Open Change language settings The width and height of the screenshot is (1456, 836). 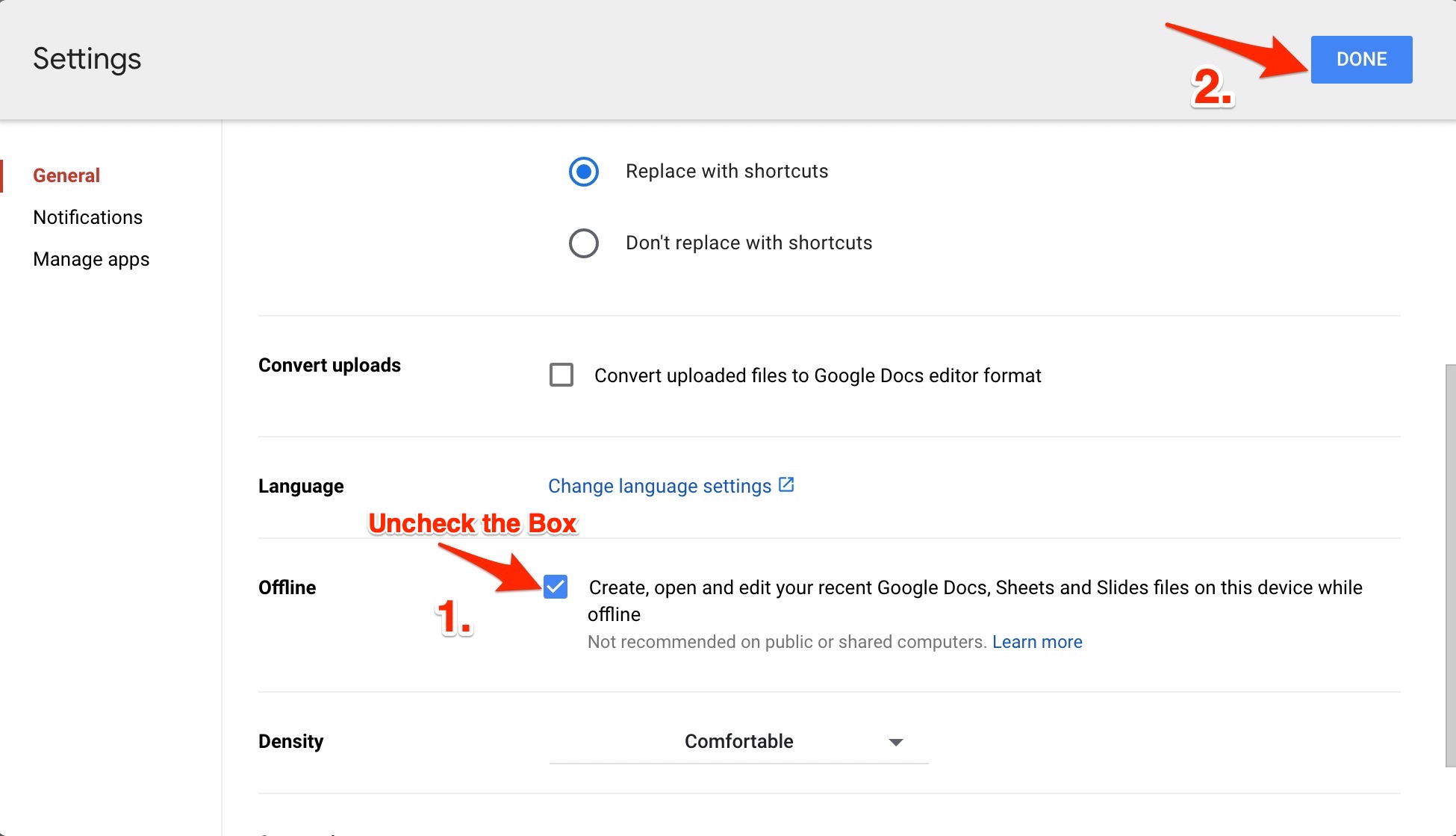659,485
